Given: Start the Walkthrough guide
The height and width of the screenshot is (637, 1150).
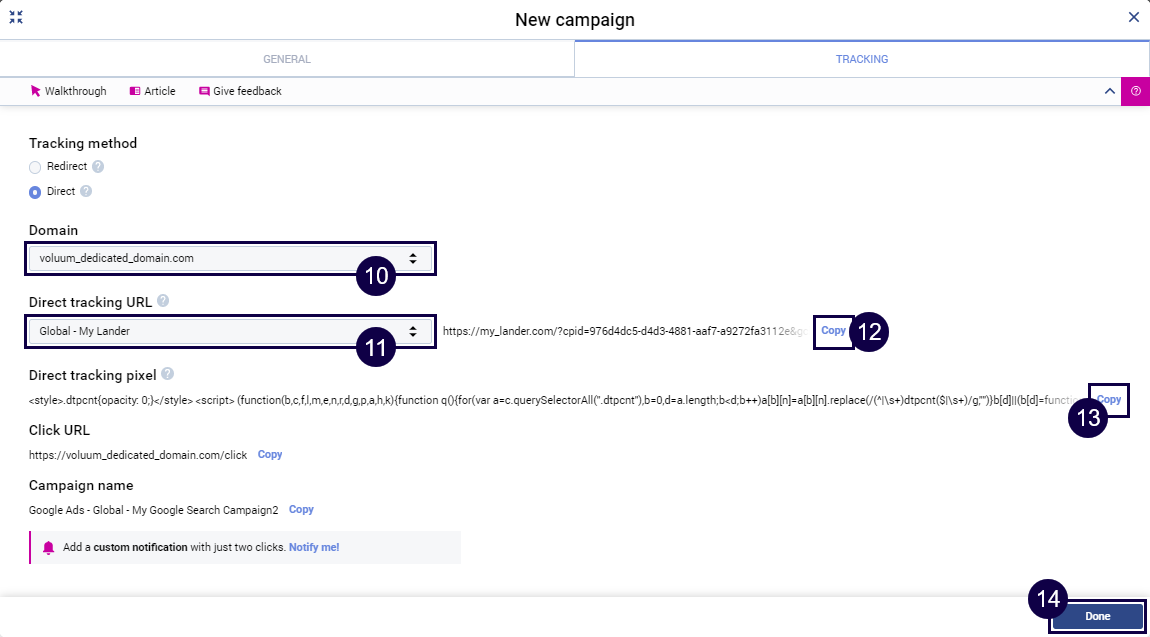Looking at the screenshot, I should 68,91.
